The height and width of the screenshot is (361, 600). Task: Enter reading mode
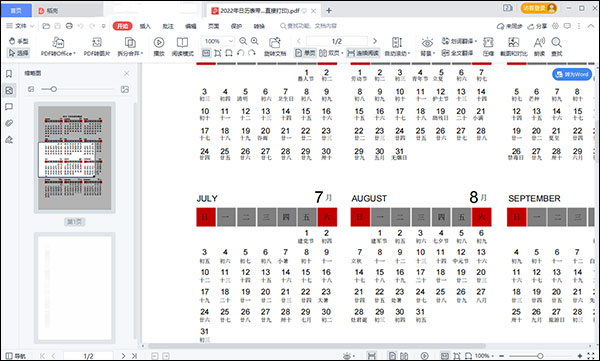point(183,46)
